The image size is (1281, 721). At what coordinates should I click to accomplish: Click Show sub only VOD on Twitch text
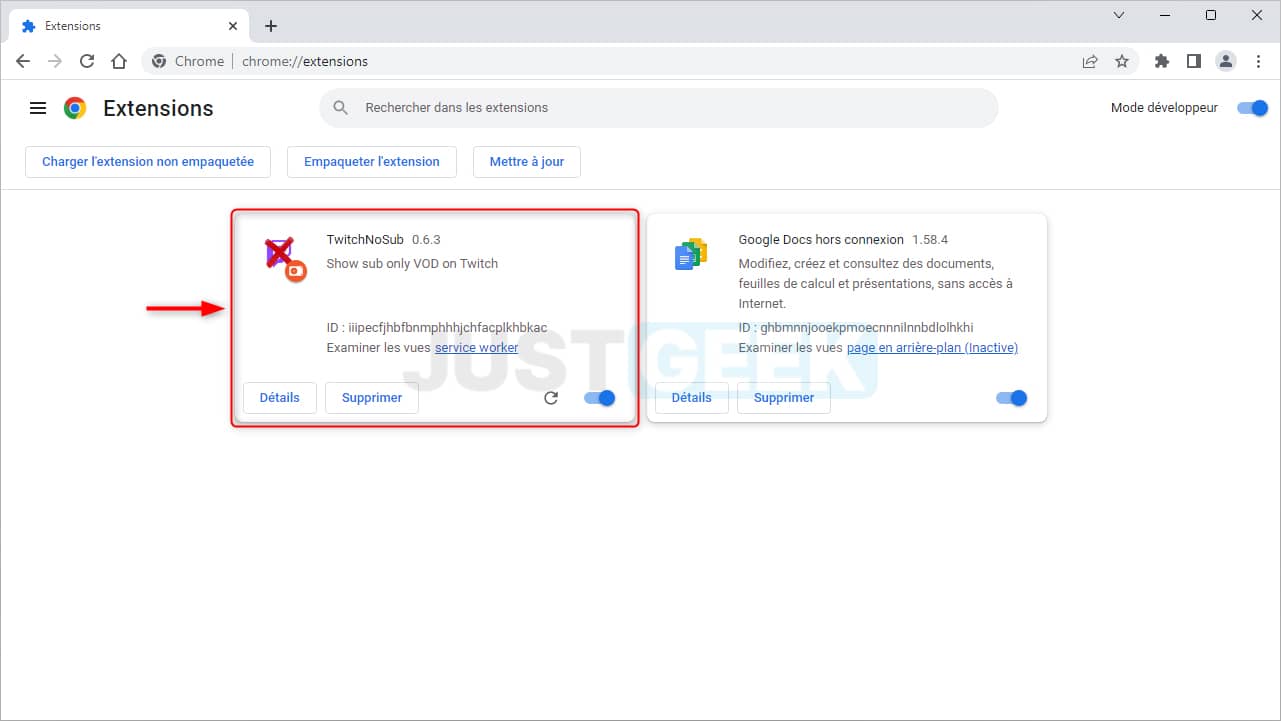[412, 264]
